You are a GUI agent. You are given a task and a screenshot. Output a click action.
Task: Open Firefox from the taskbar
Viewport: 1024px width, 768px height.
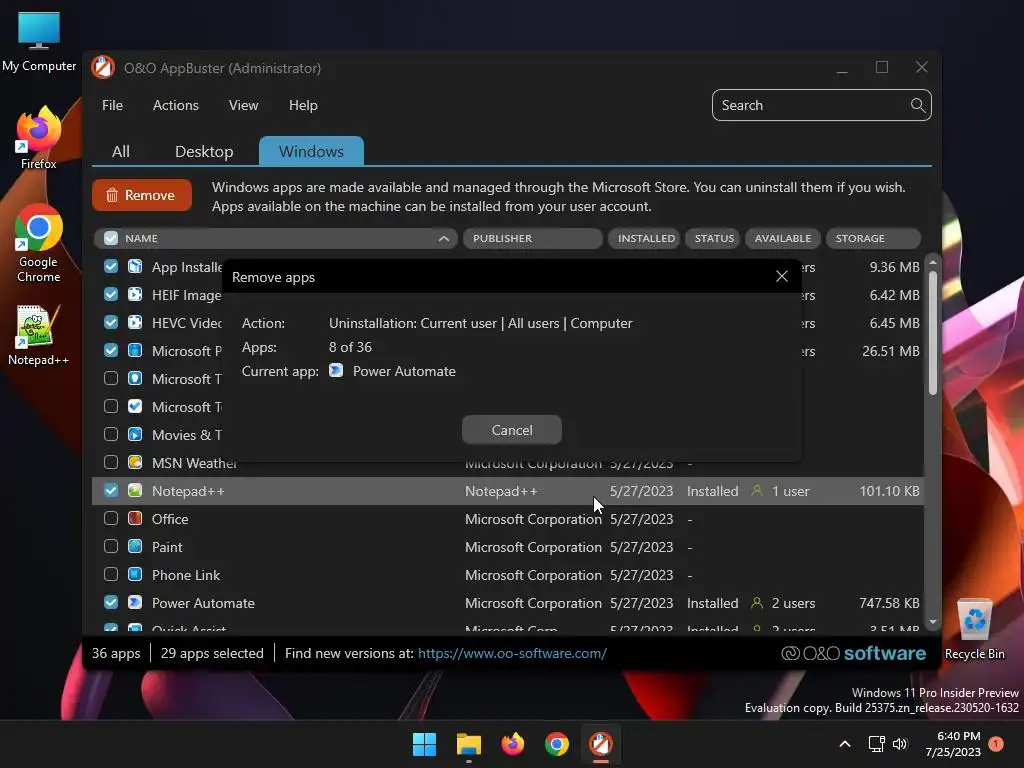513,744
